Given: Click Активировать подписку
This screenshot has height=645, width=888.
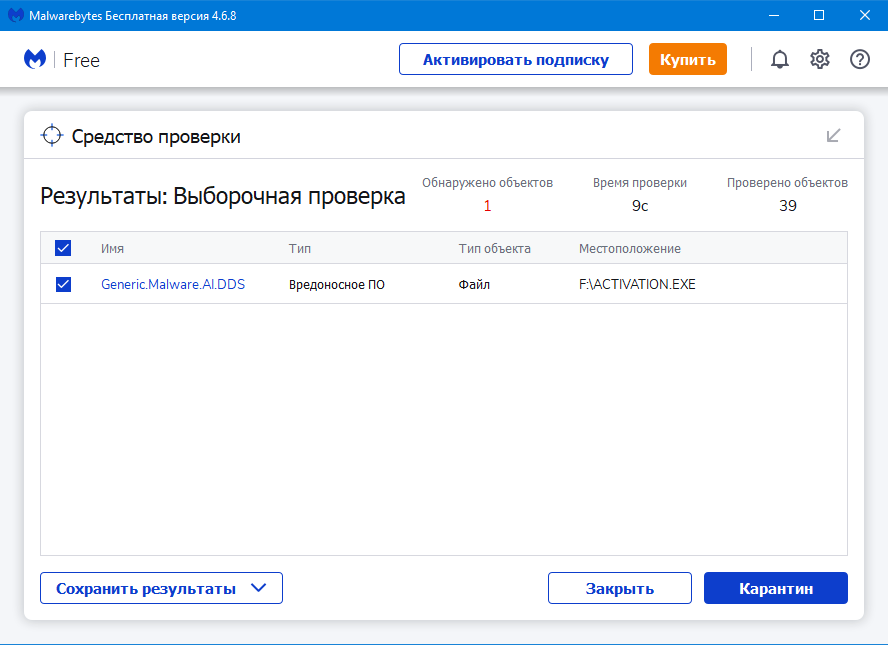Looking at the screenshot, I should (x=515, y=59).
